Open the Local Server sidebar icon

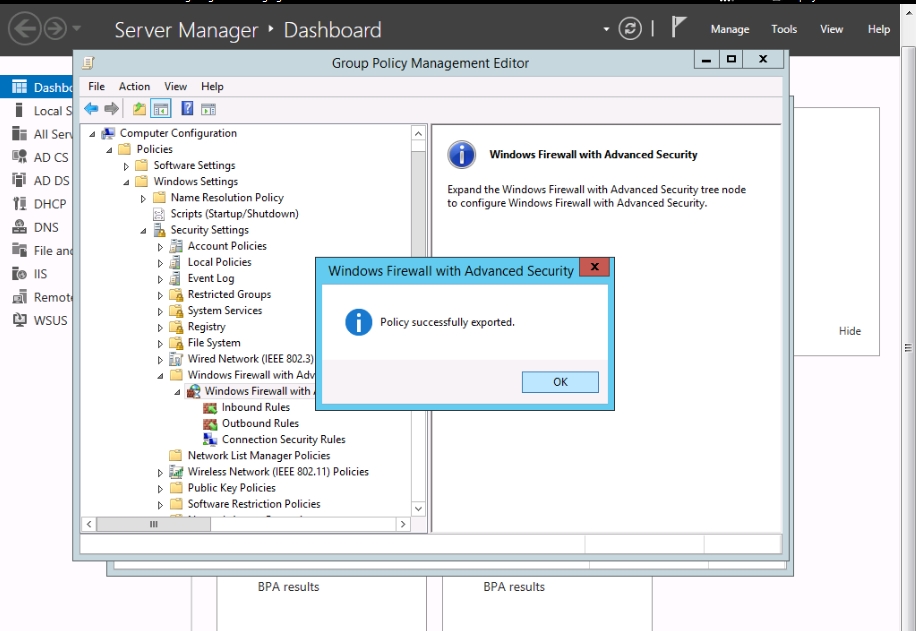tap(19, 110)
